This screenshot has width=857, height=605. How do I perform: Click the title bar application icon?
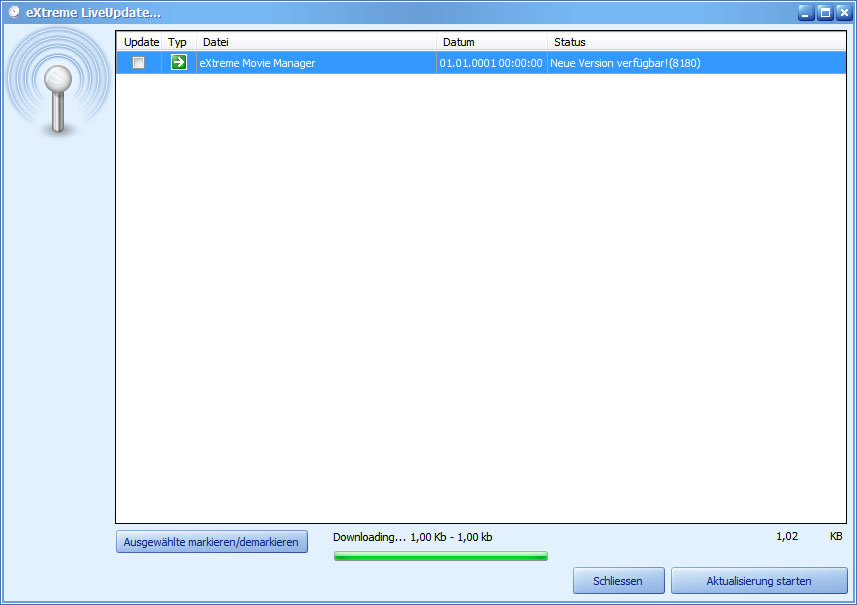14,12
